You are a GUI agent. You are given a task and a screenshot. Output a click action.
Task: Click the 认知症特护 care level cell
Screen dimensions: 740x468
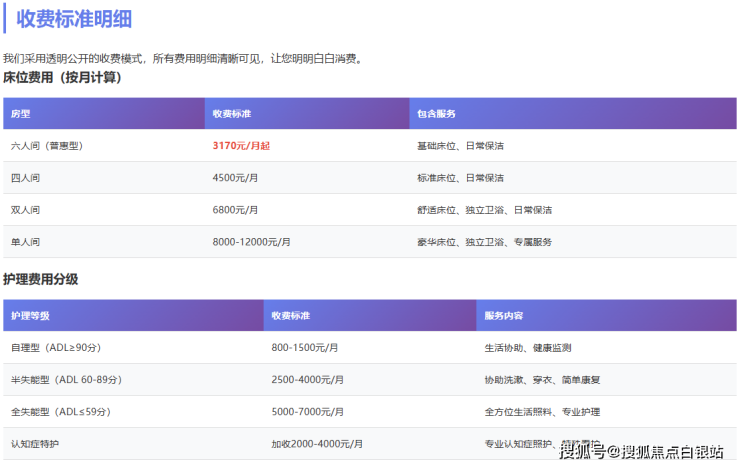click(36, 443)
